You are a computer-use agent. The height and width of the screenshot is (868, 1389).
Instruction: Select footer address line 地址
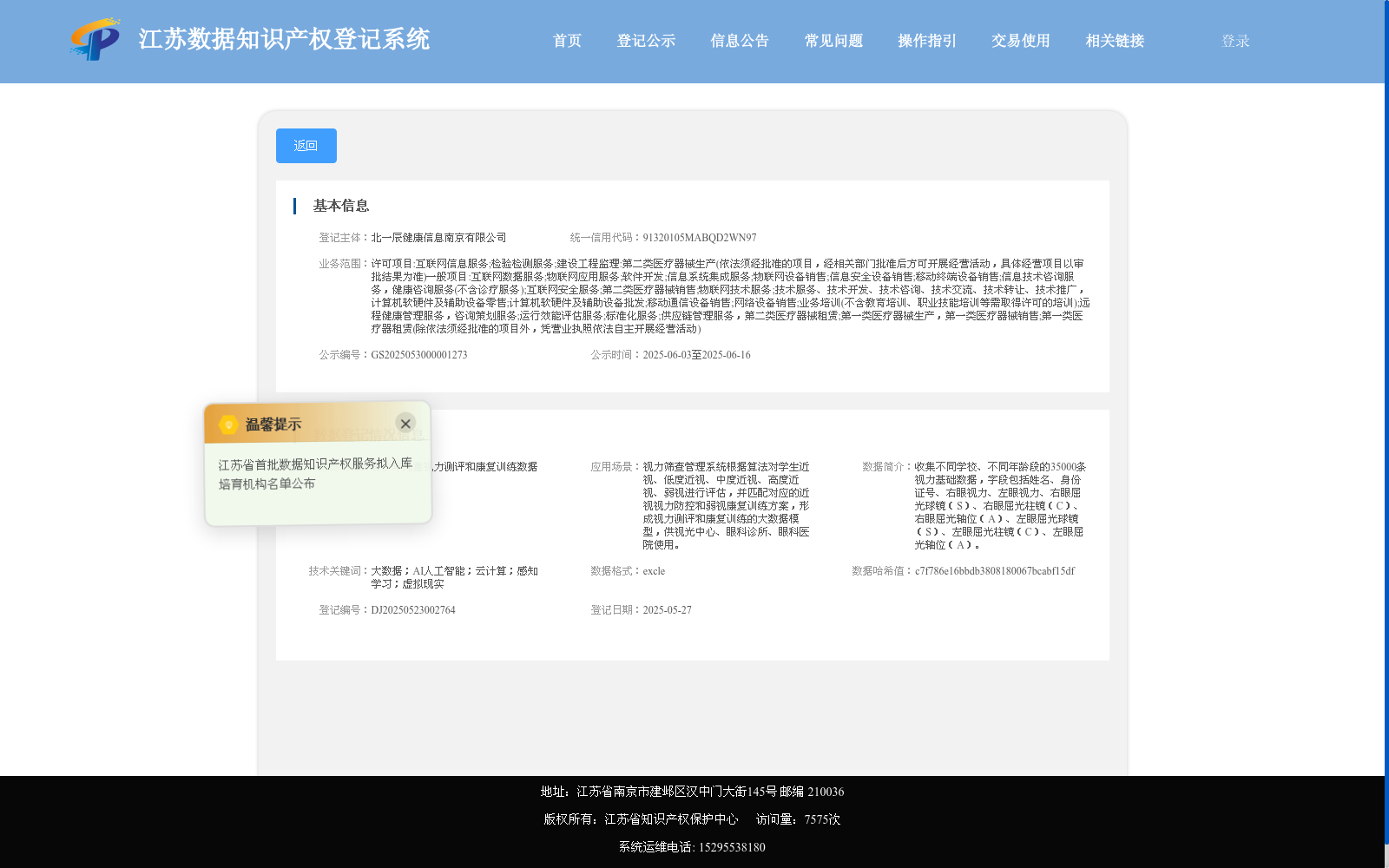point(692,792)
